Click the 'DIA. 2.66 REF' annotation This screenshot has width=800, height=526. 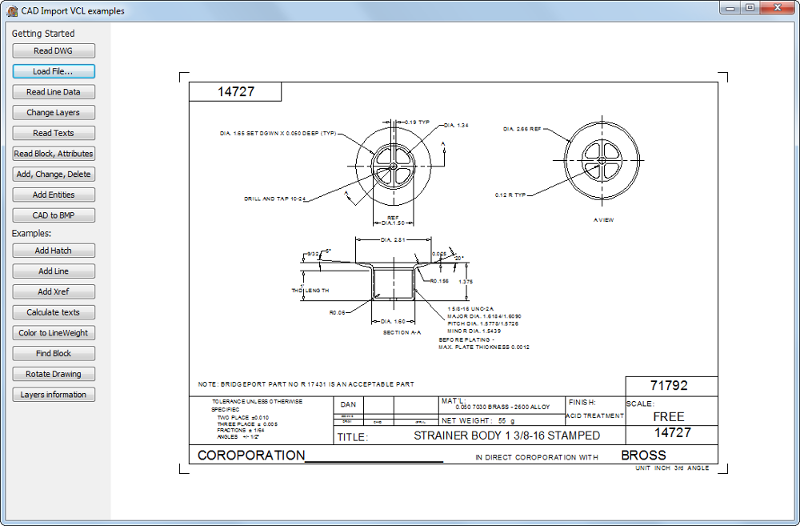(x=522, y=129)
